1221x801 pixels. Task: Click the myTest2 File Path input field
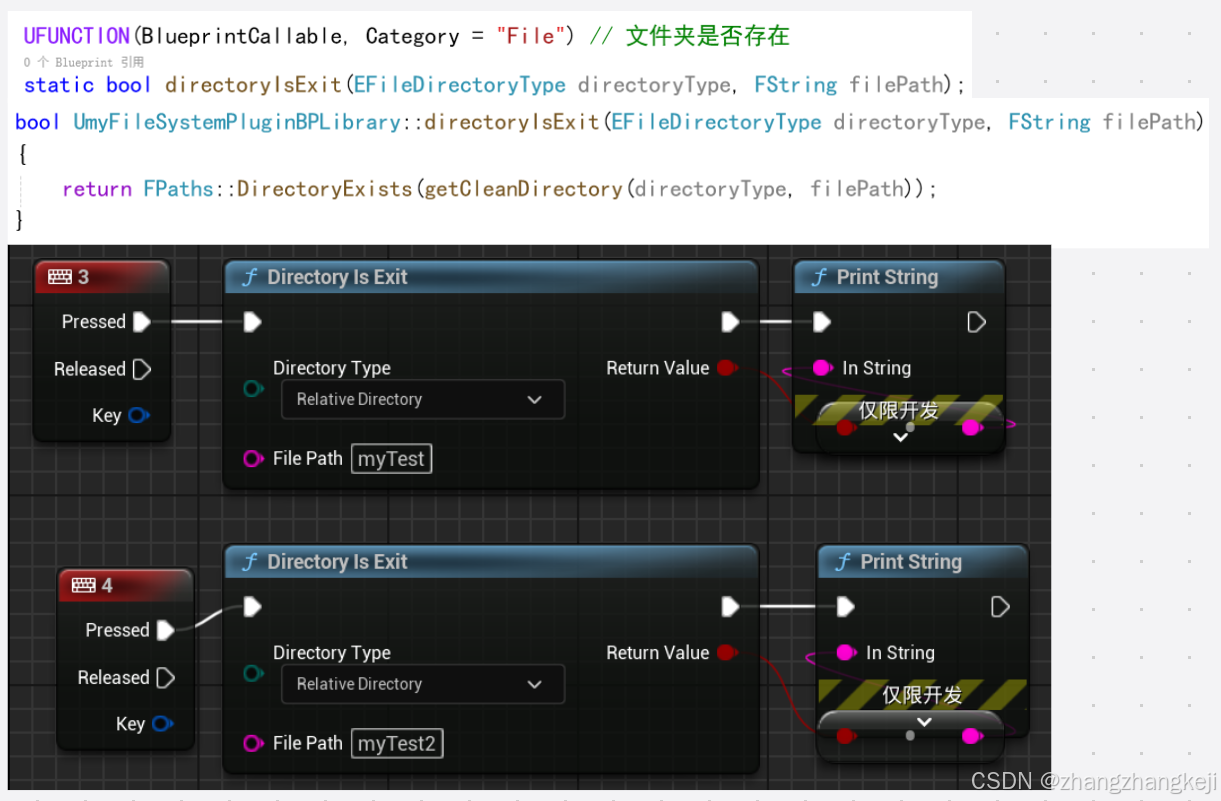[x=397, y=743]
